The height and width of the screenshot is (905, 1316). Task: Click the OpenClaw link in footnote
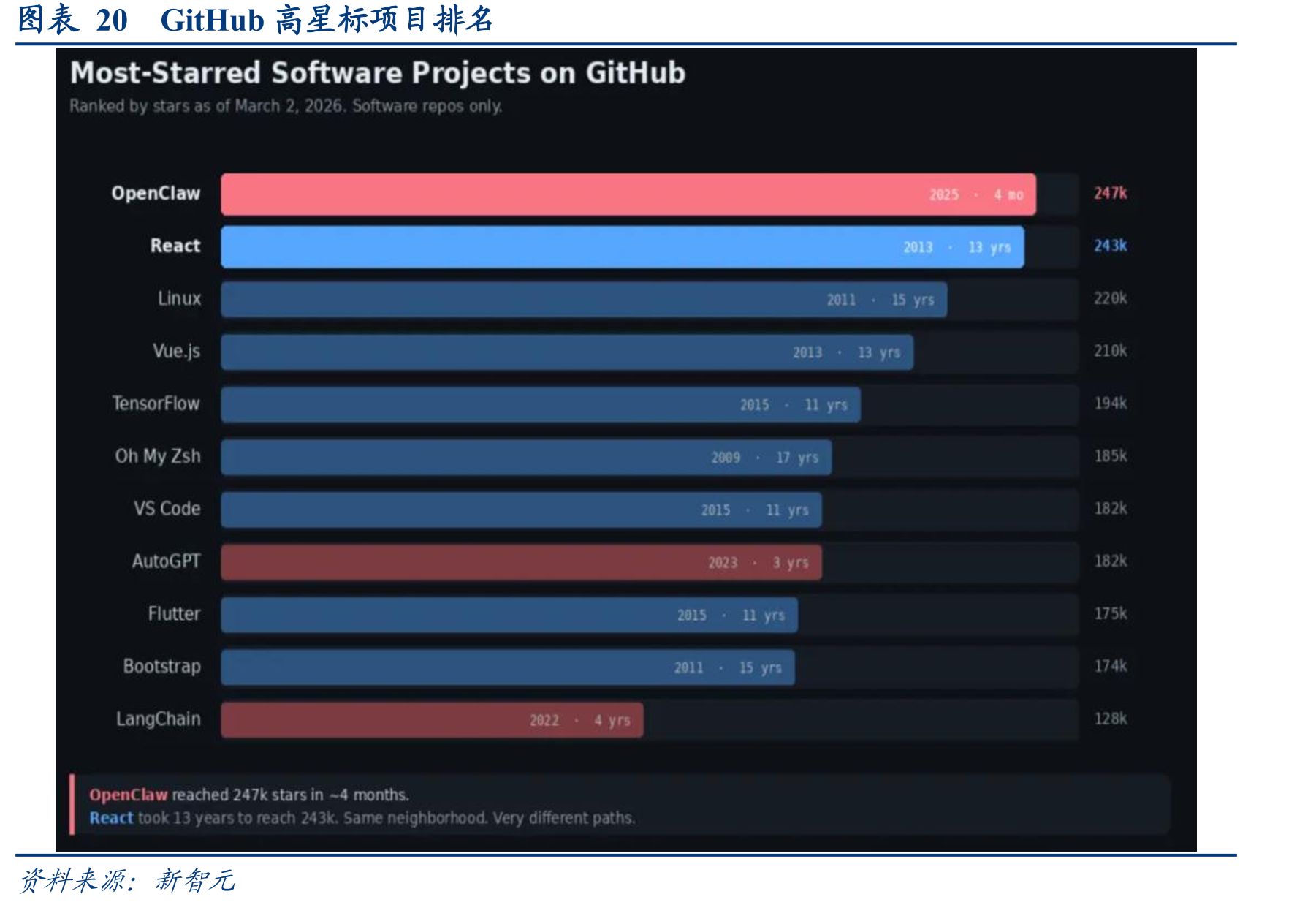pos(128,795)
